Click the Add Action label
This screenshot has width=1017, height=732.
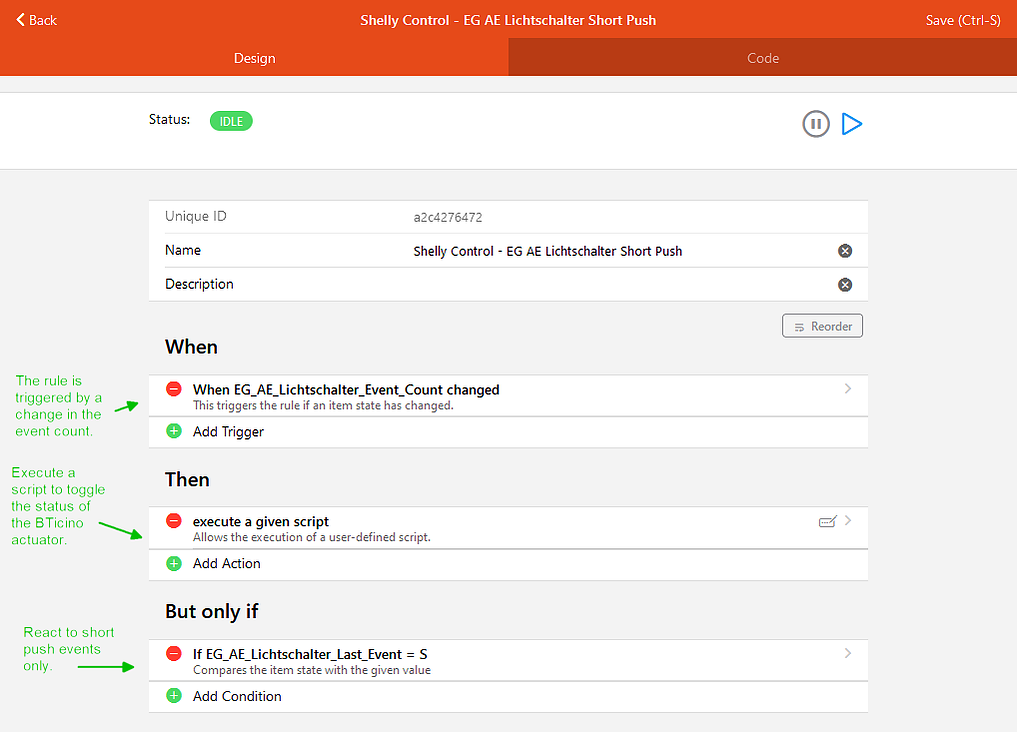[x=226, y=563]
